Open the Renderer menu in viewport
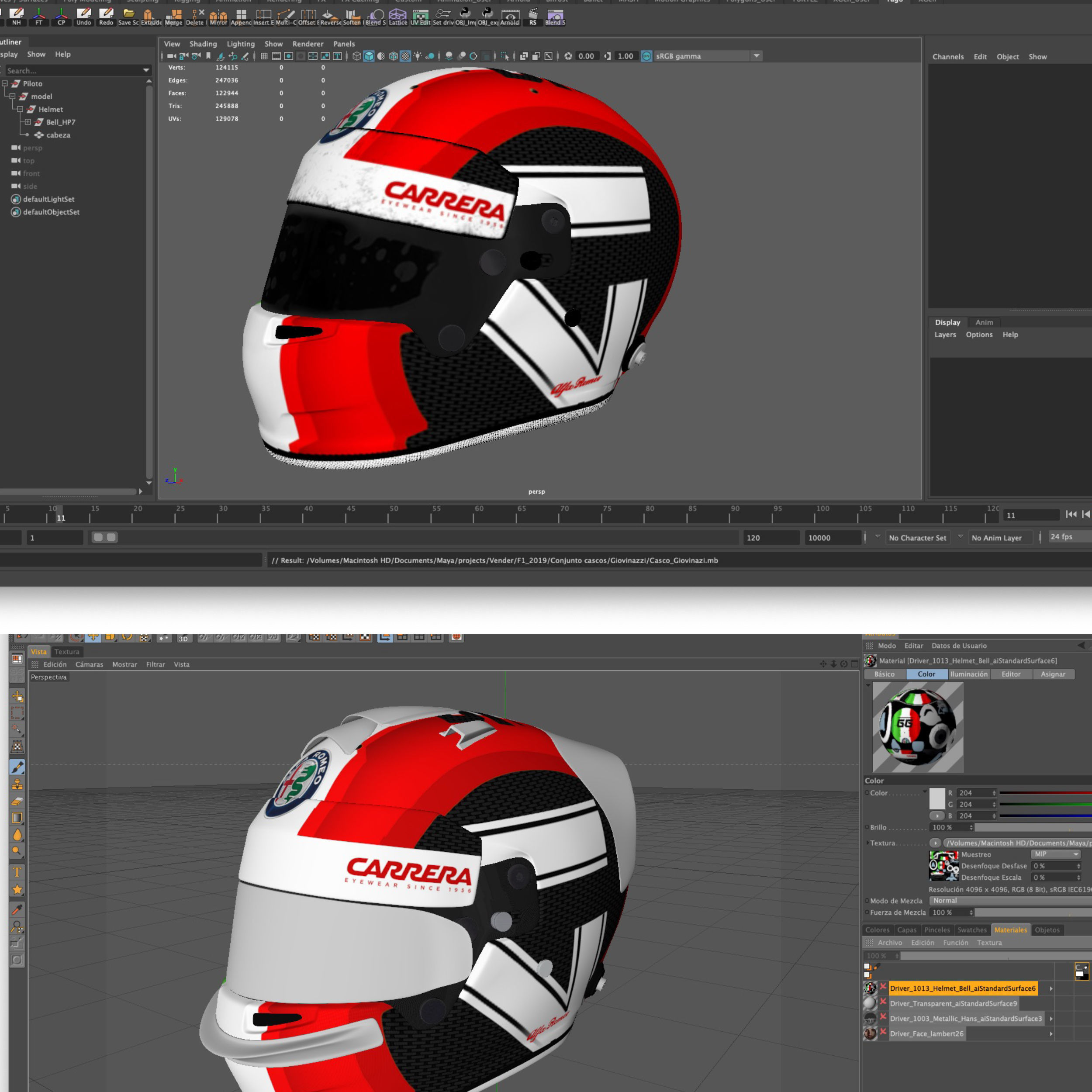 tap(308, 44)
